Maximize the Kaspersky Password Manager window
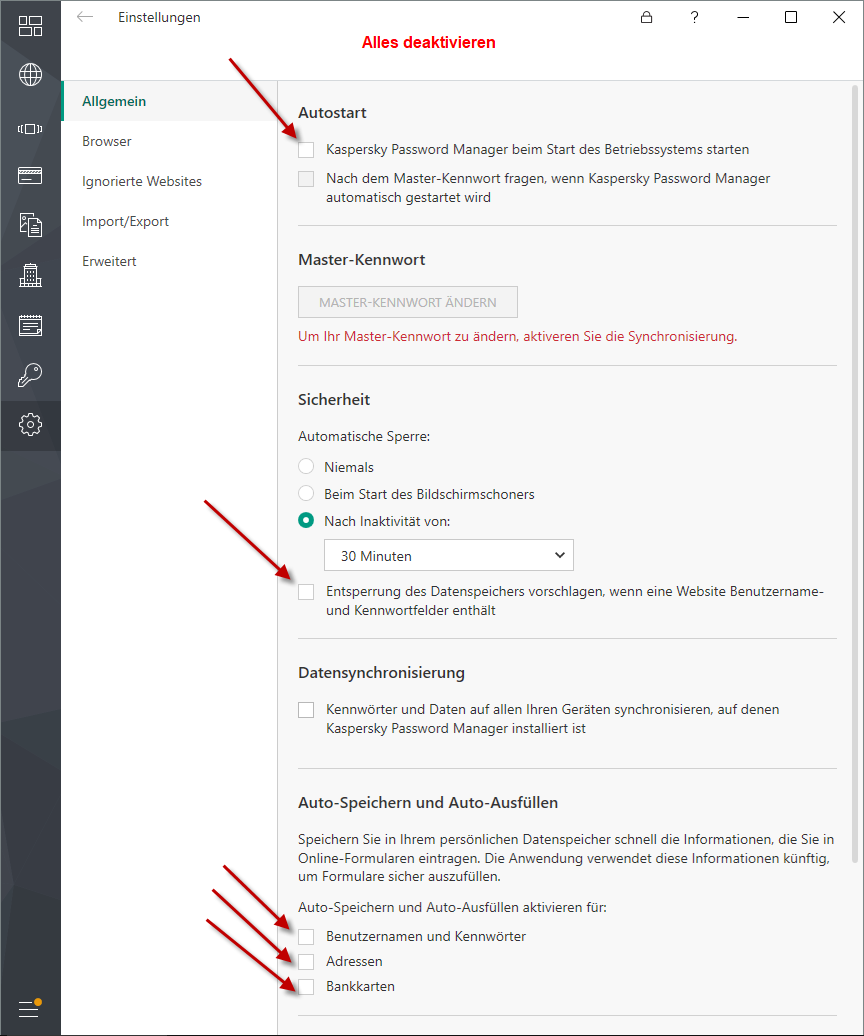 pos(791,17)
